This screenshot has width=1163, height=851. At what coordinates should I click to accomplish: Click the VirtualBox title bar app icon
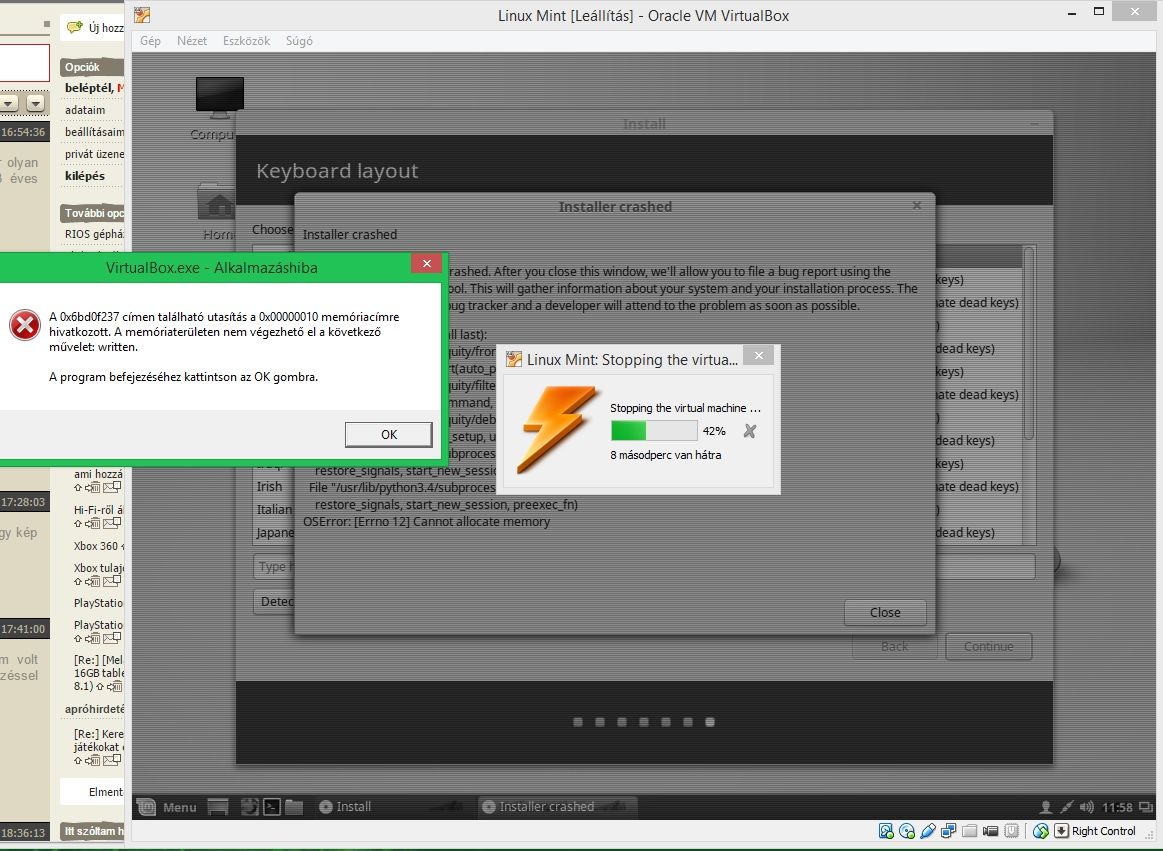click(142, 15)
